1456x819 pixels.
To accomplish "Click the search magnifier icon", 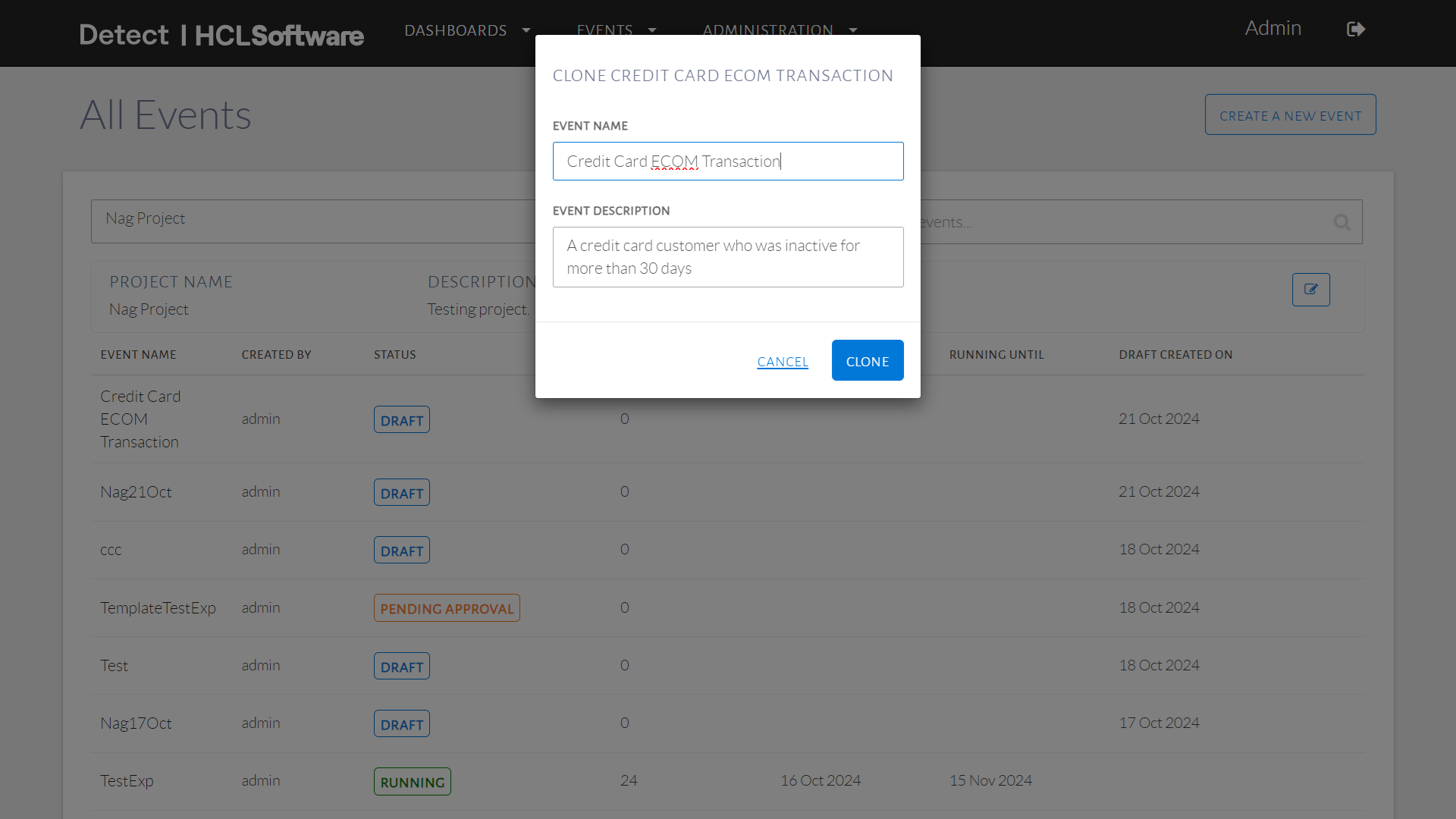I will click(1341, 222).
